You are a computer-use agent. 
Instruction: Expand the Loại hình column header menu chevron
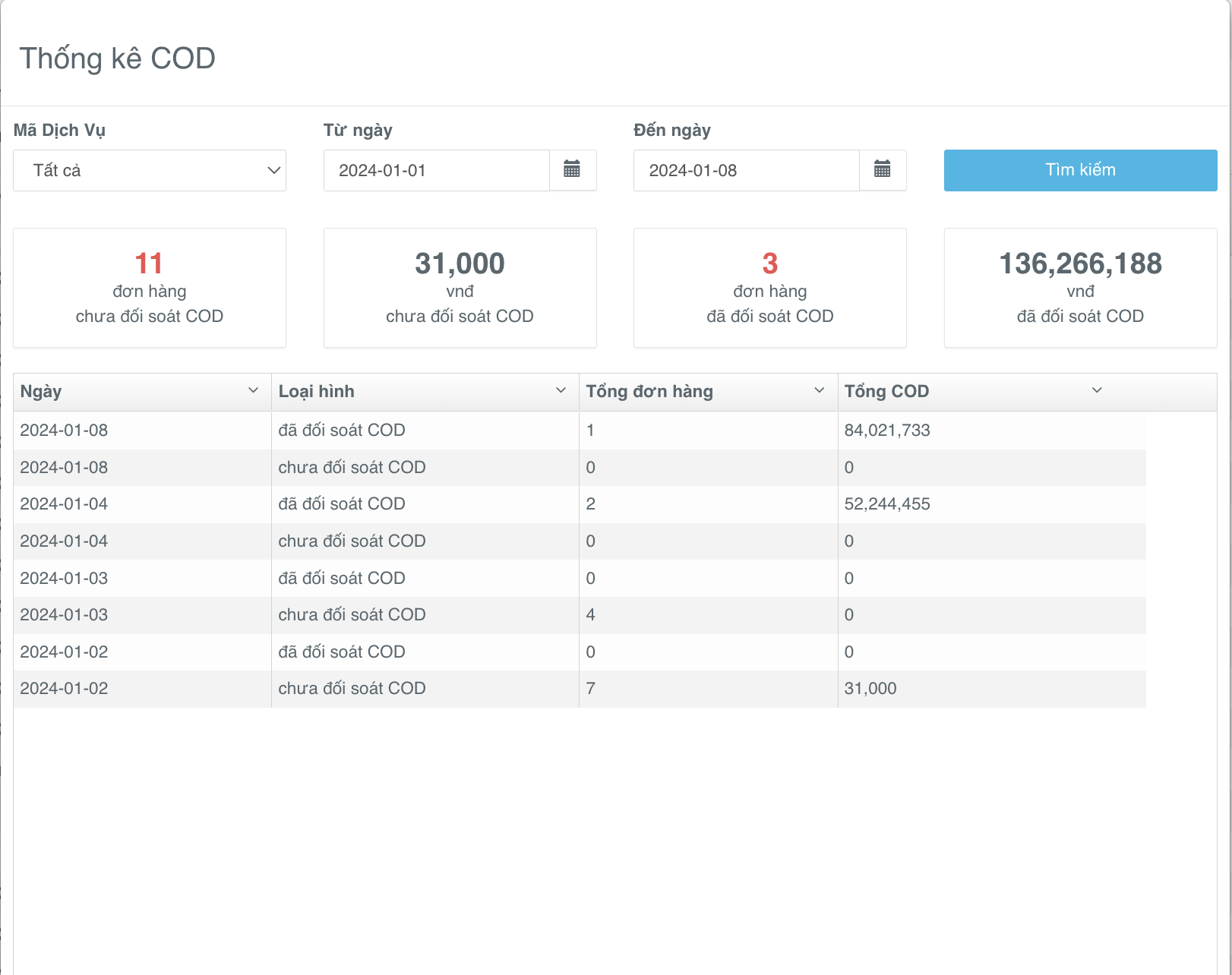pos(561,390)
